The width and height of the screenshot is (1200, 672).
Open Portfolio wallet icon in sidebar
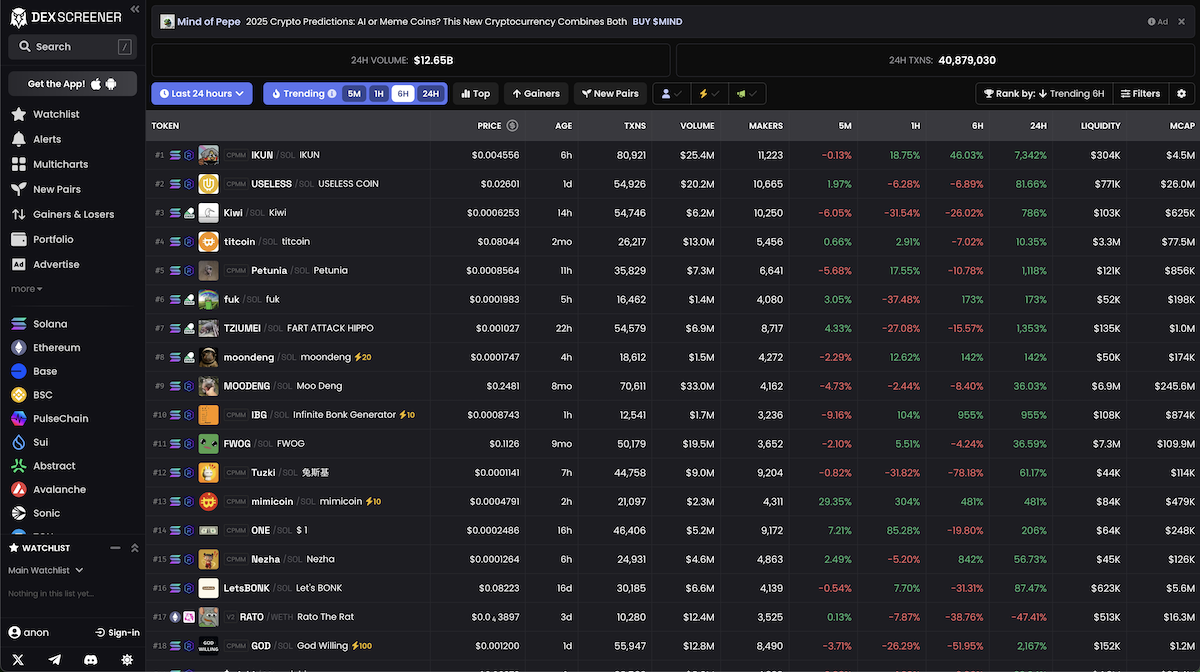18,239
